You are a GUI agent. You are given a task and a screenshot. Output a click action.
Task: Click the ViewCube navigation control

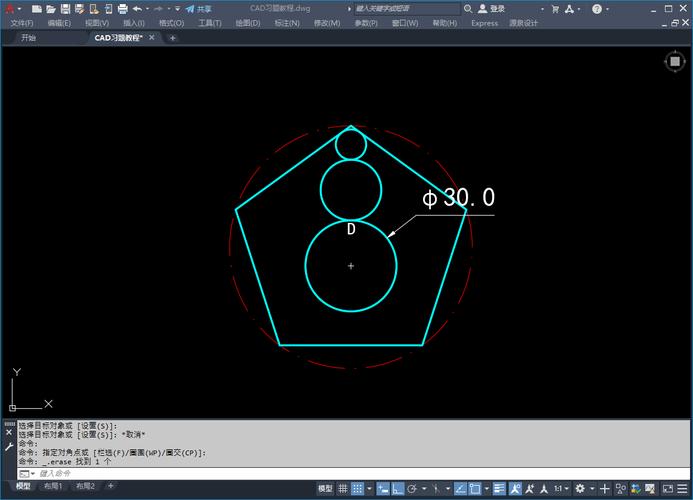tap(674, 61)
